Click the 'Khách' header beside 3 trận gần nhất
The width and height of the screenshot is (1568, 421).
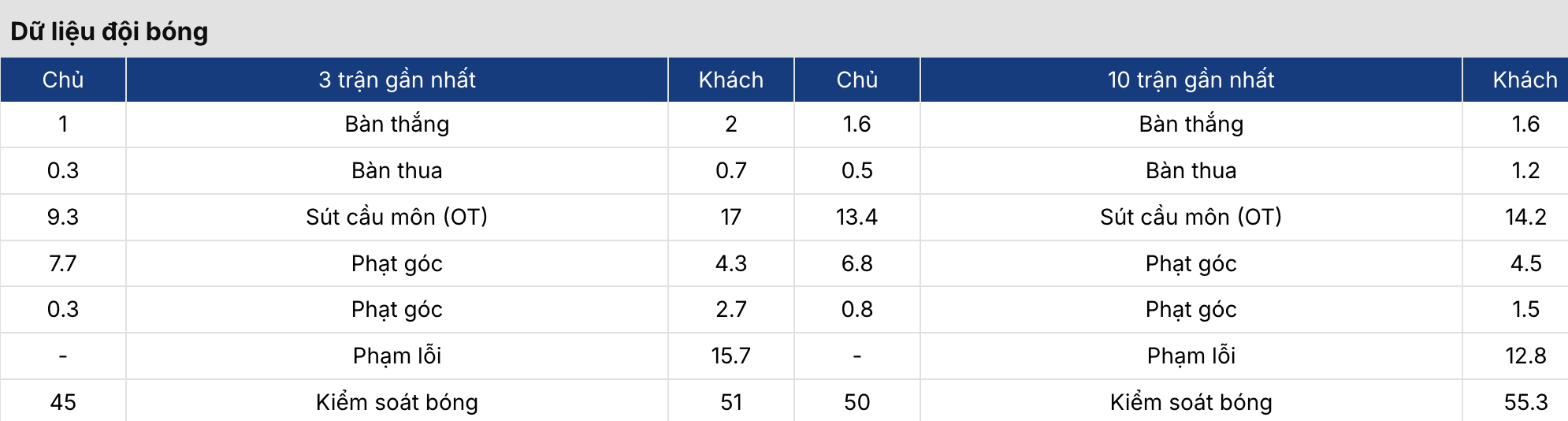pos(730,80)
